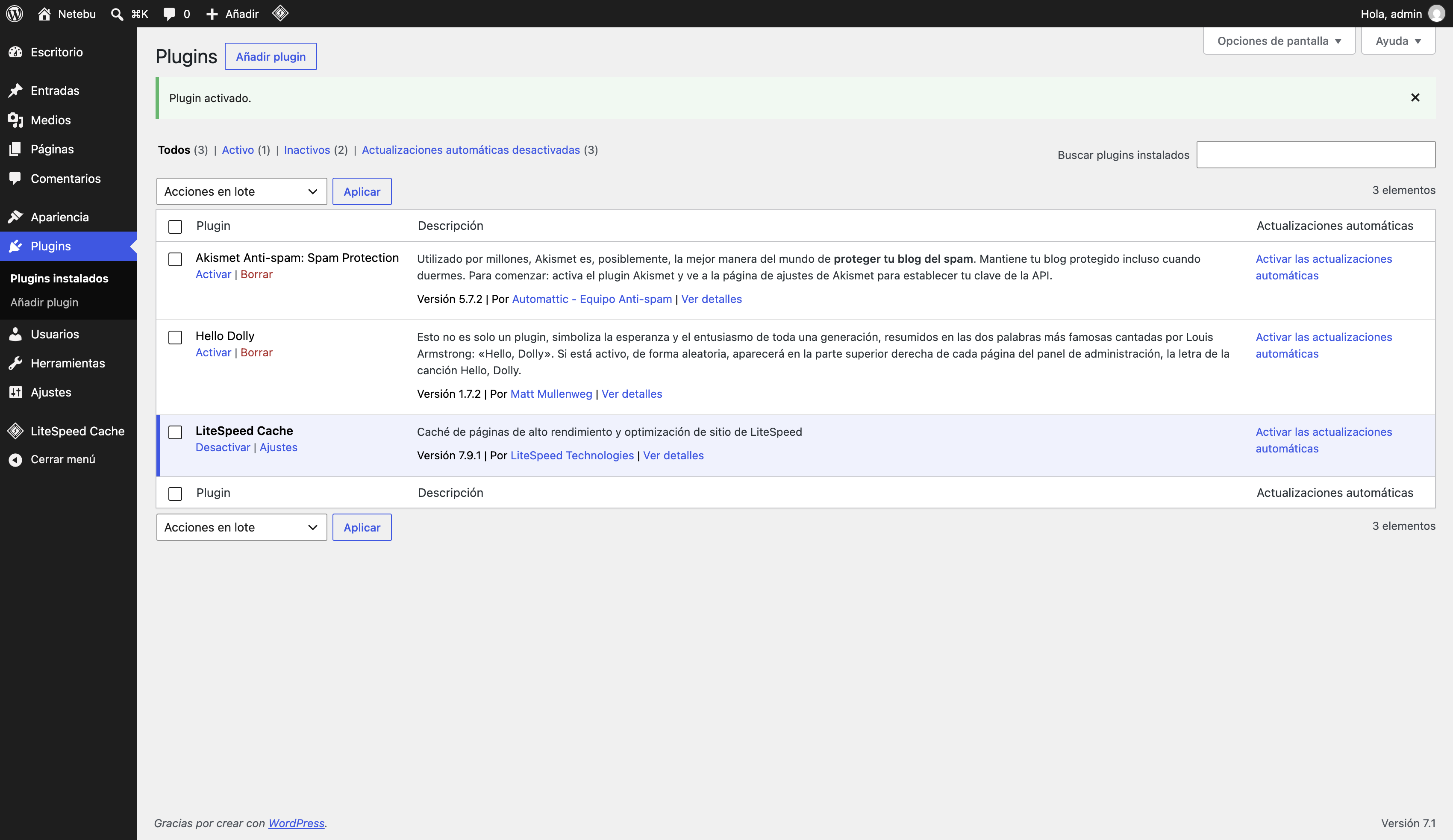Image resolution: width=1453 pixels, height=840 pixels.
Task: Click the Netebu home icon
Action: [x=44, y=14]
